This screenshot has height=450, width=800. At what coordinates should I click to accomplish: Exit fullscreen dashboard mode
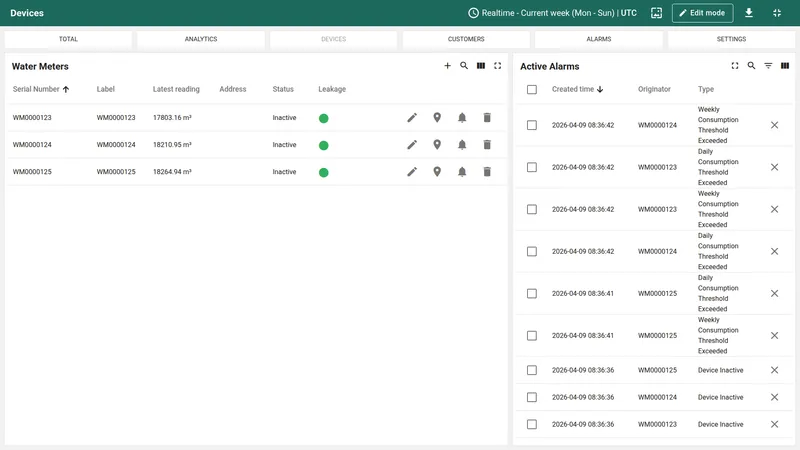[777, 13]
